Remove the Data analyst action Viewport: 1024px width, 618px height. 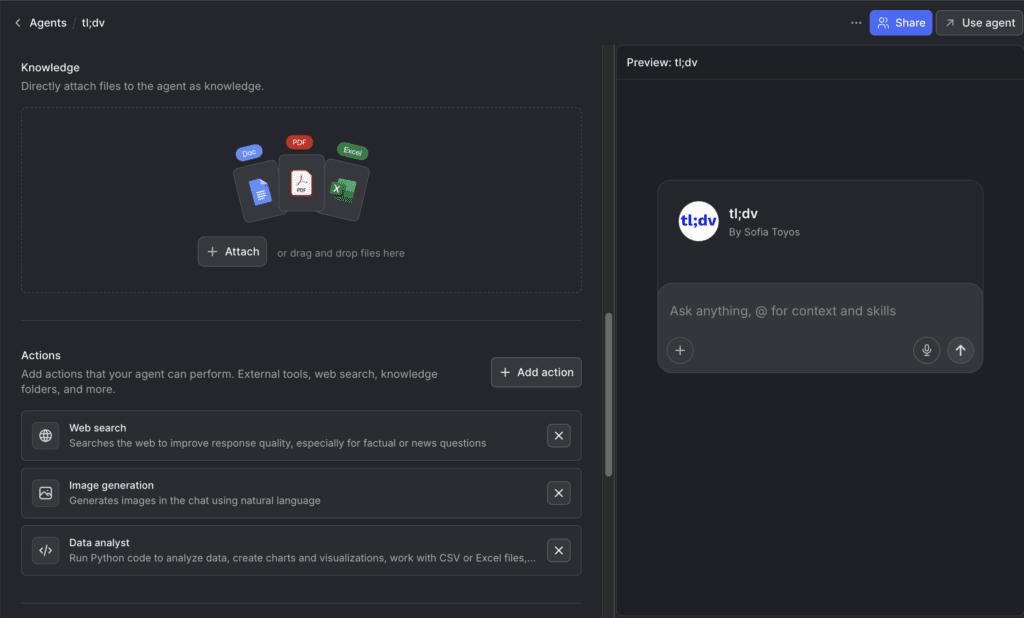point(558,551)
